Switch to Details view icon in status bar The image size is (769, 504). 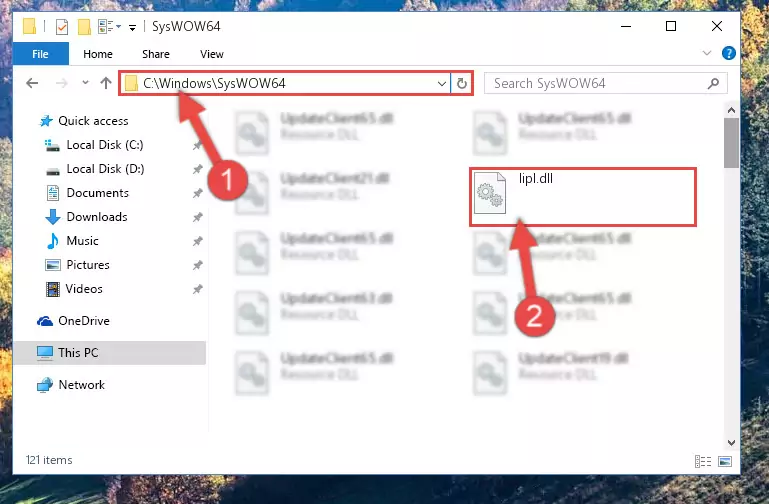[702, 461]
